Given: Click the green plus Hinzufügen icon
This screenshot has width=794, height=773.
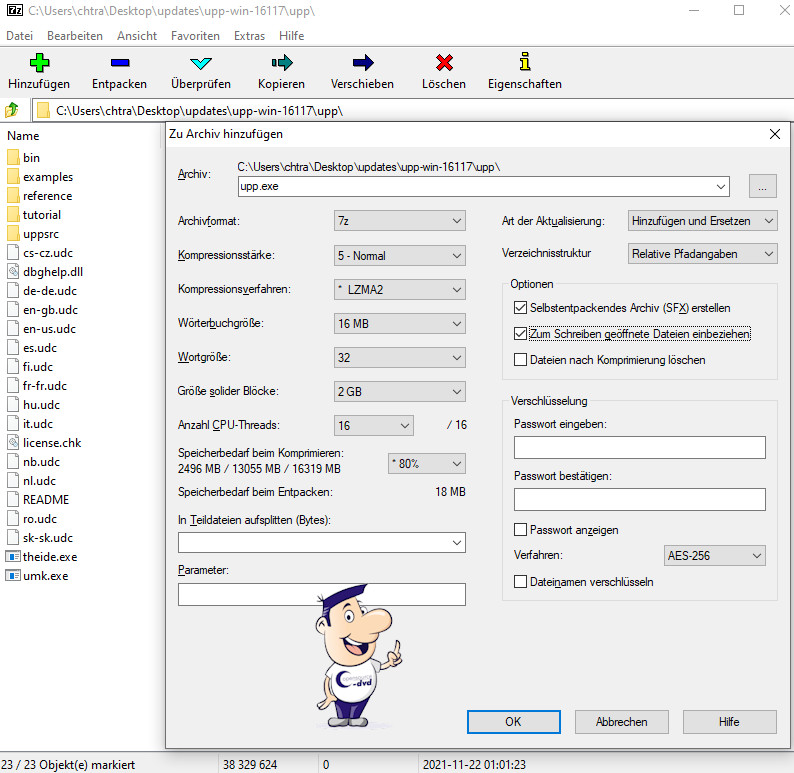Looking at the screenshot, I should pyautogui.click(x=39, y=63).
